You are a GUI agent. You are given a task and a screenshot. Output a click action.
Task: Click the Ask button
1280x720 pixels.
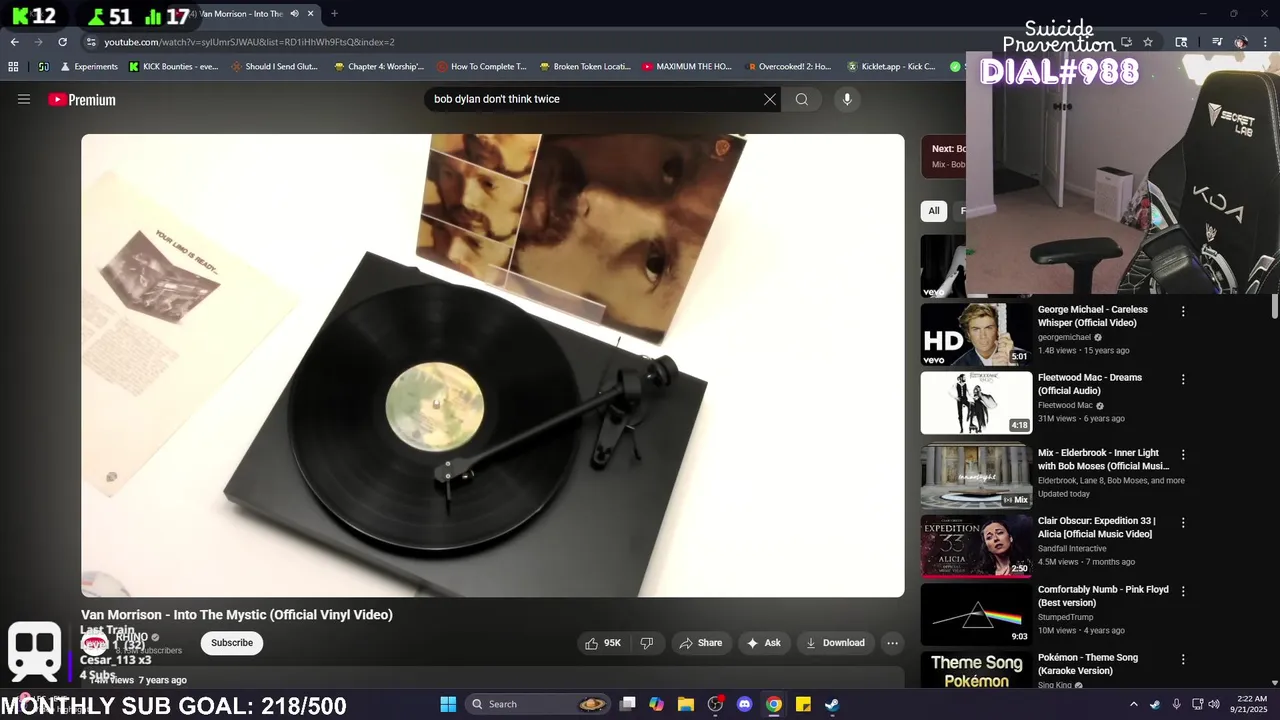pyautogui.click(x=764, y=643)
